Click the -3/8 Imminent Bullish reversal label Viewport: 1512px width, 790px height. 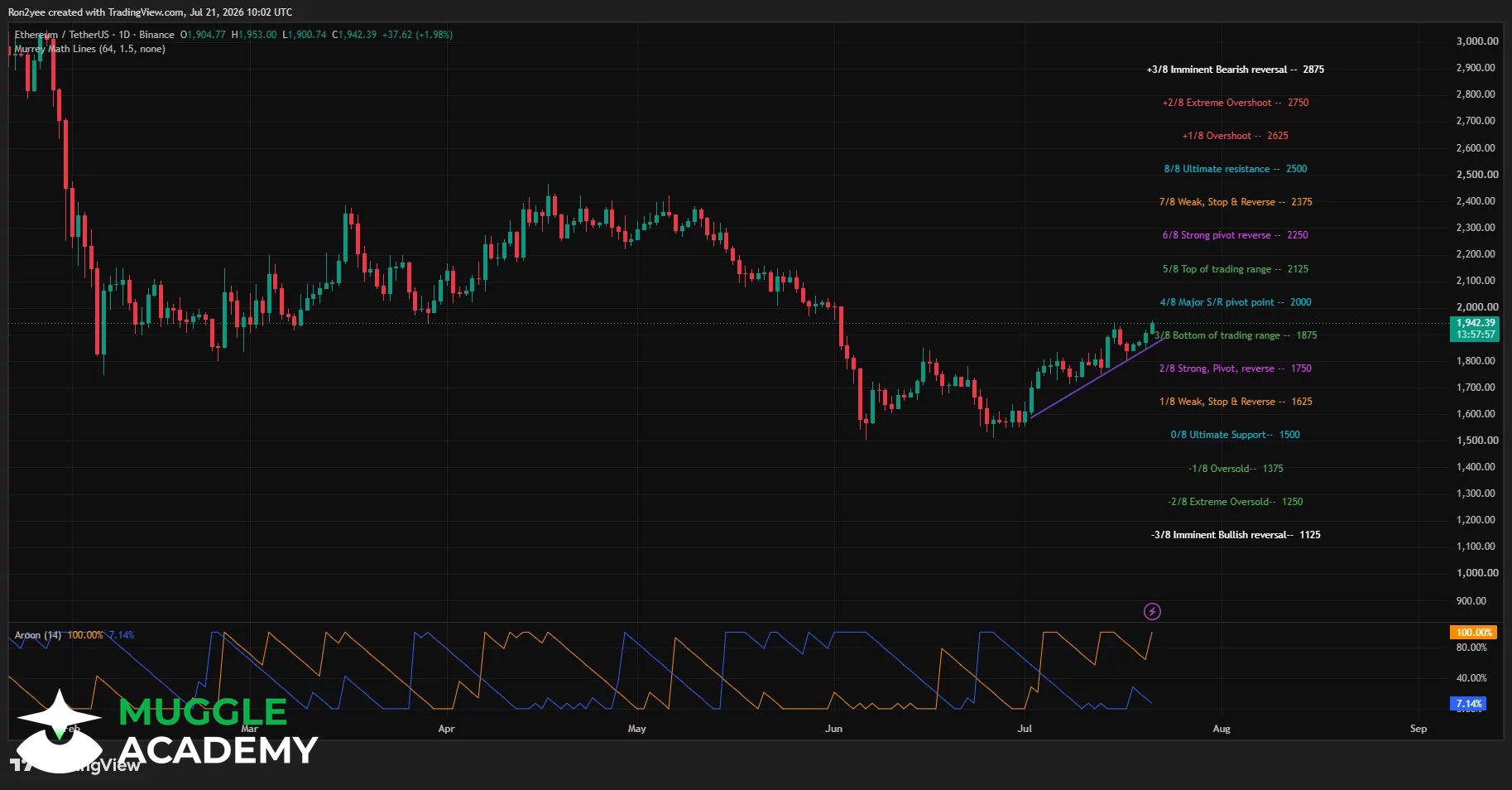tap(1236, 535)
